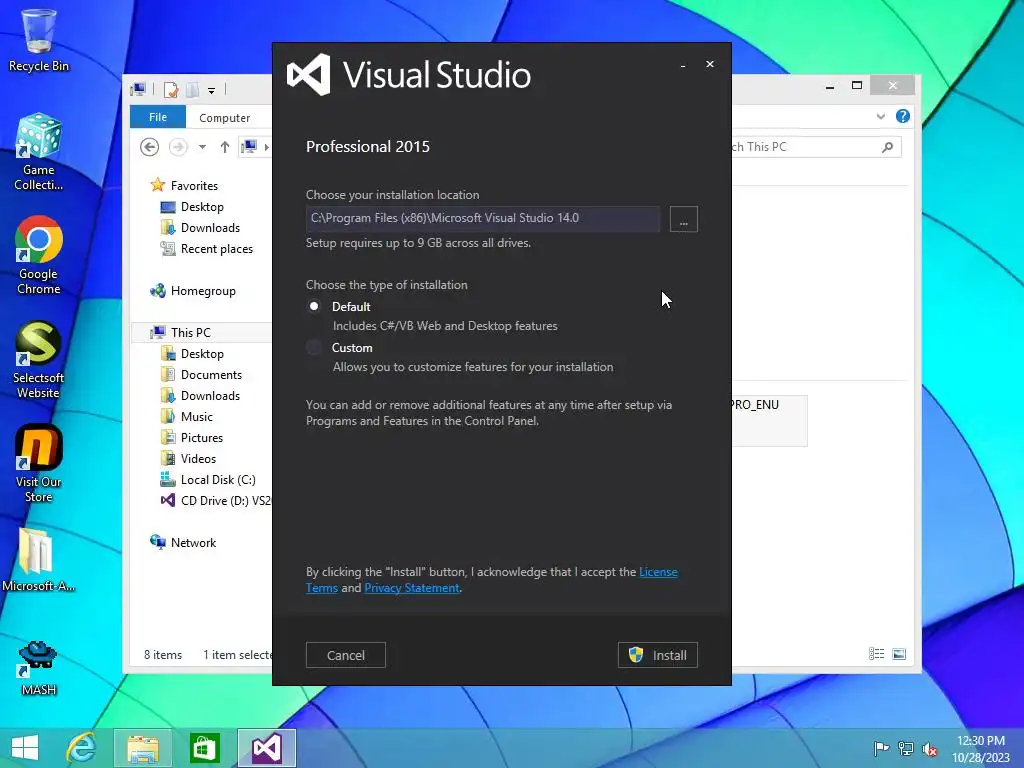The height and width of the screenshot is (768, 1024).
Task: Select the PRO_ENU drive item in Explorer
Action: pyautogui.click(x=769, y=421)
